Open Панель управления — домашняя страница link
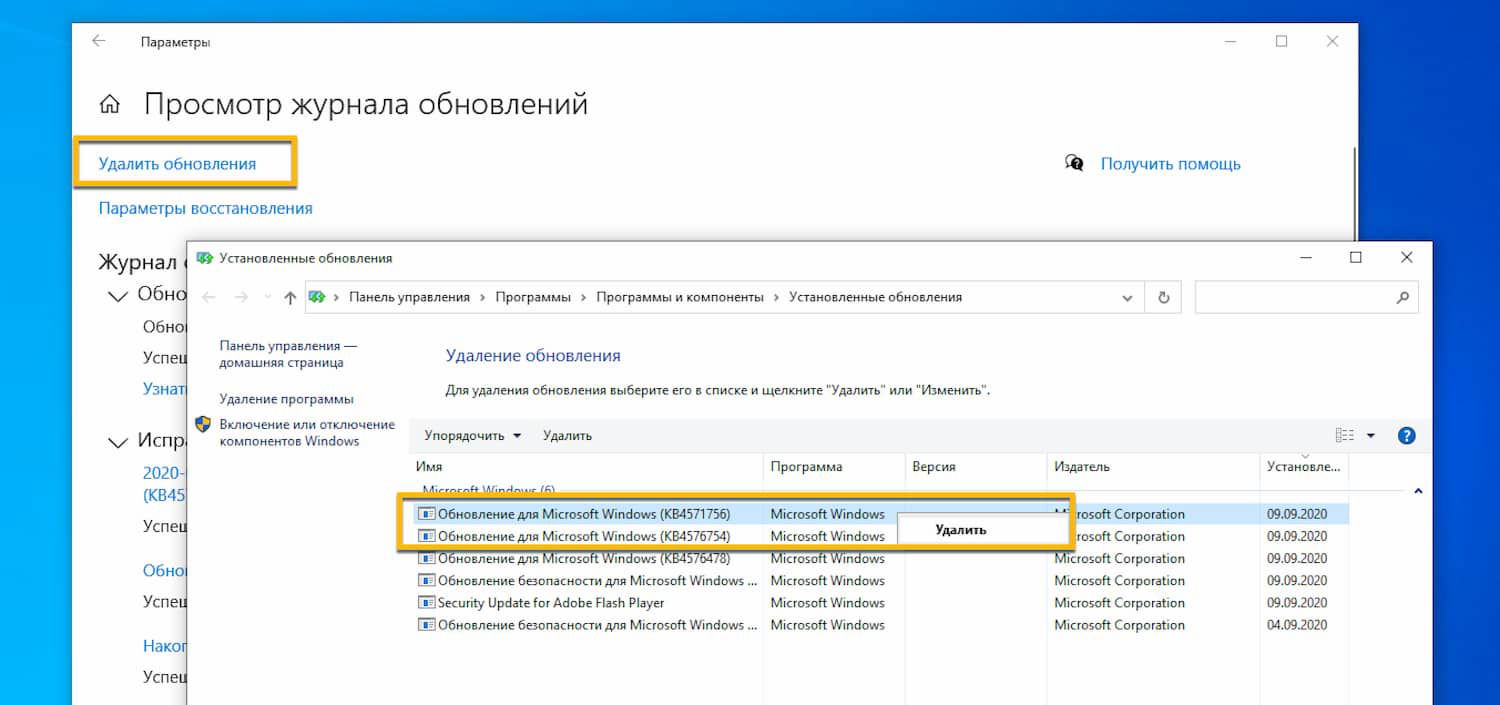 (288, 354)
